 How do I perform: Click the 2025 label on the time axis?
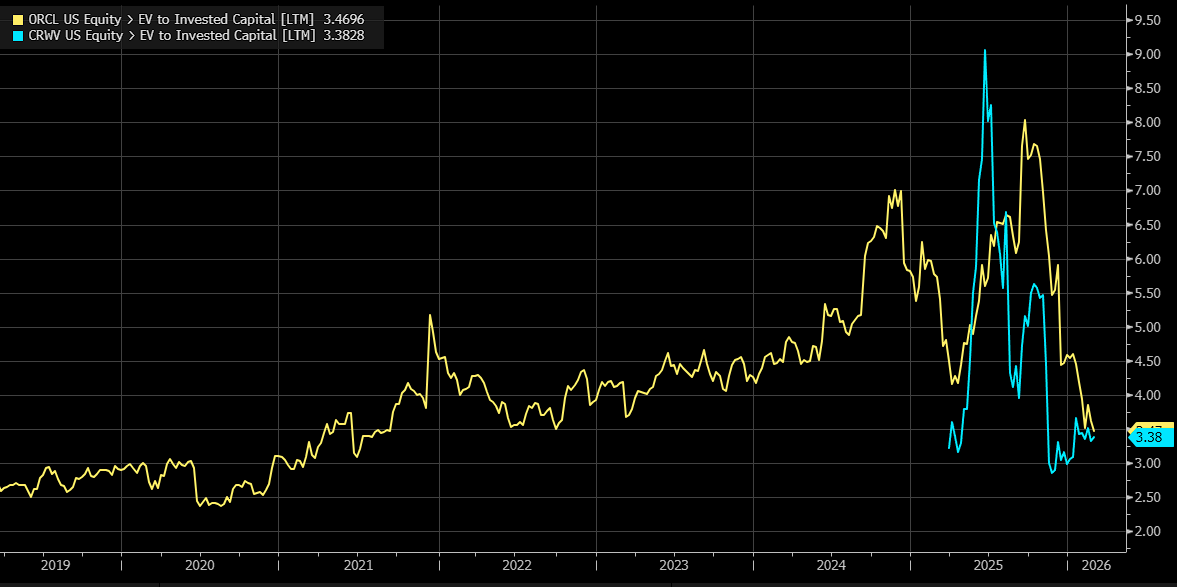[988, 564]
